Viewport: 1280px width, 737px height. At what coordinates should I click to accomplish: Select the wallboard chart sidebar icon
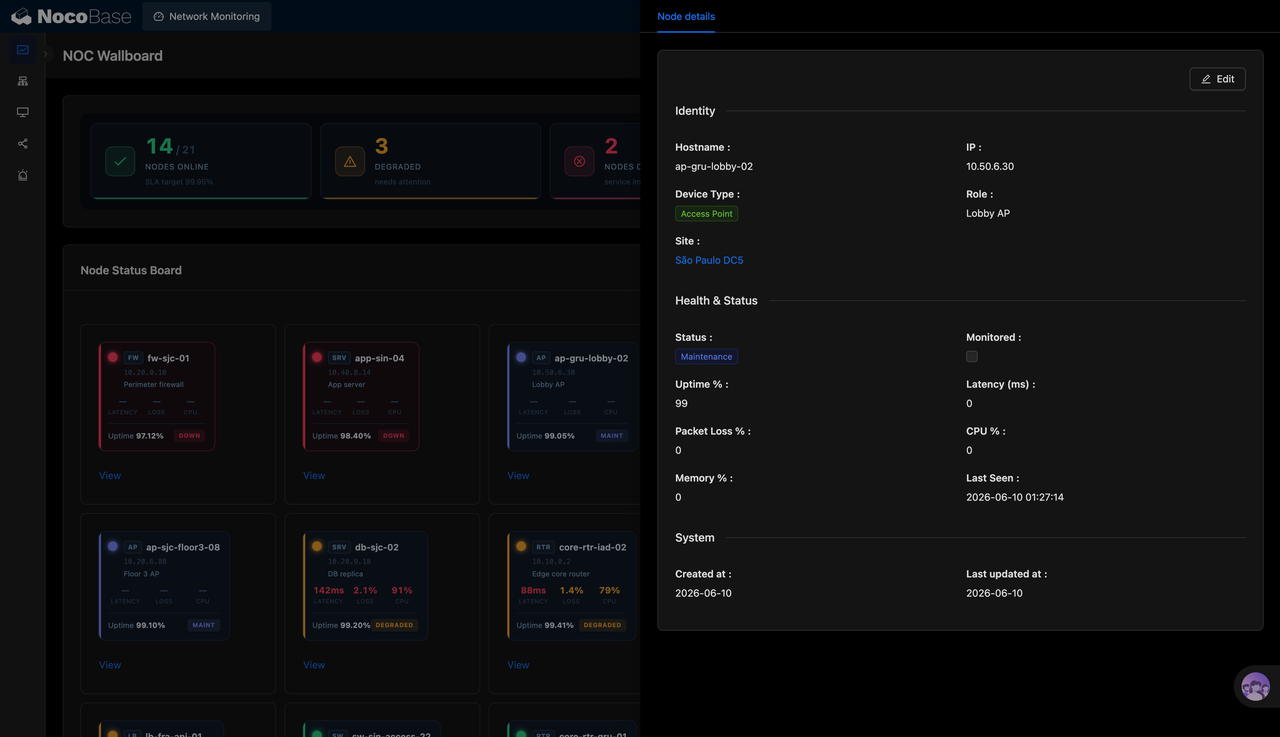(22, 50)
